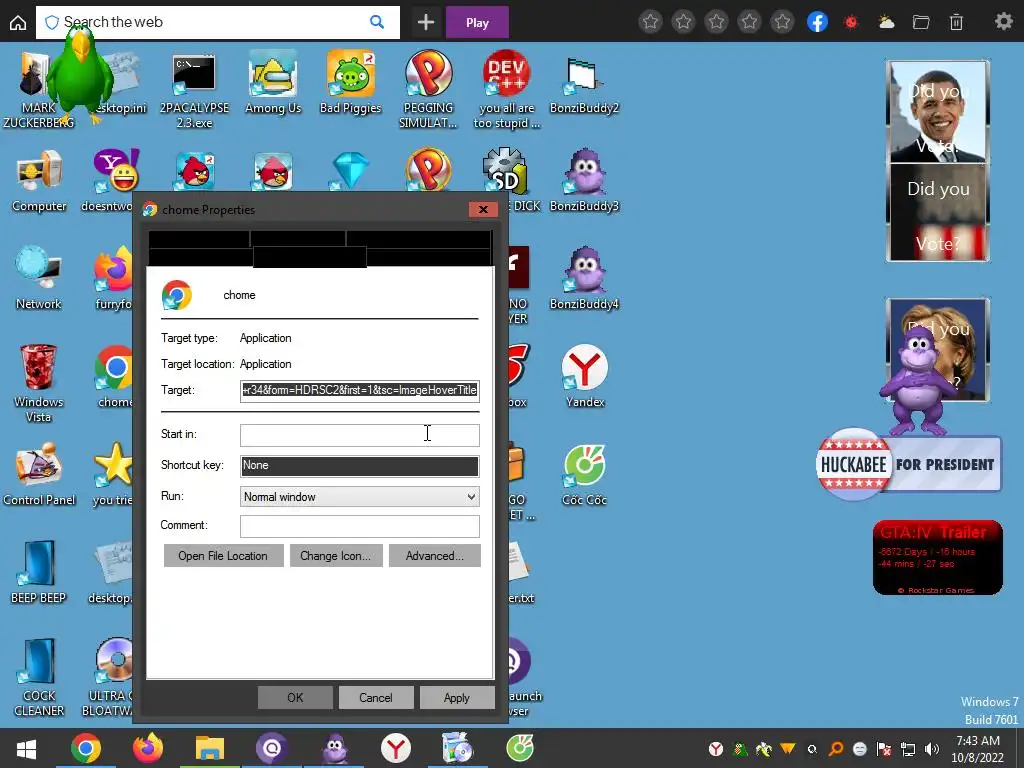Click OK in chome Properties dialog
Viewport: 1024px width, 768px height.
295,697
